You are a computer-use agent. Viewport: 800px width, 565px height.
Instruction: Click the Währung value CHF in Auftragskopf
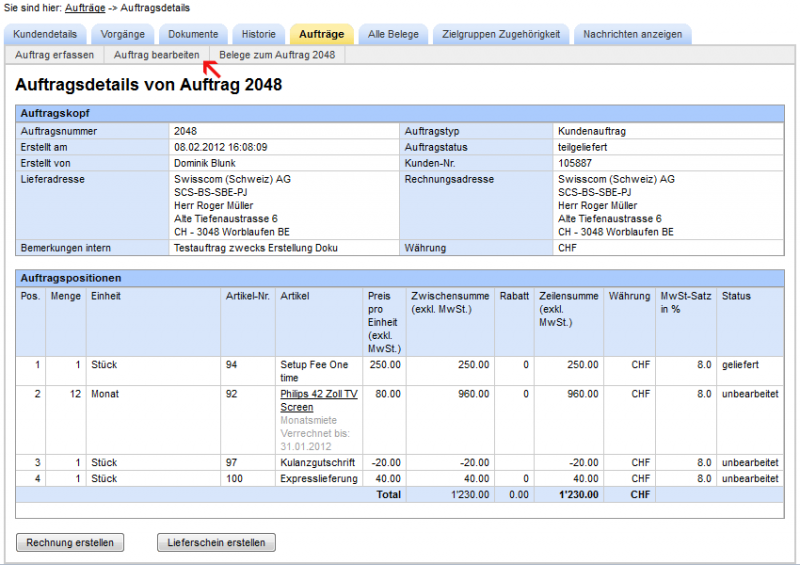click(x=567, y=248)
